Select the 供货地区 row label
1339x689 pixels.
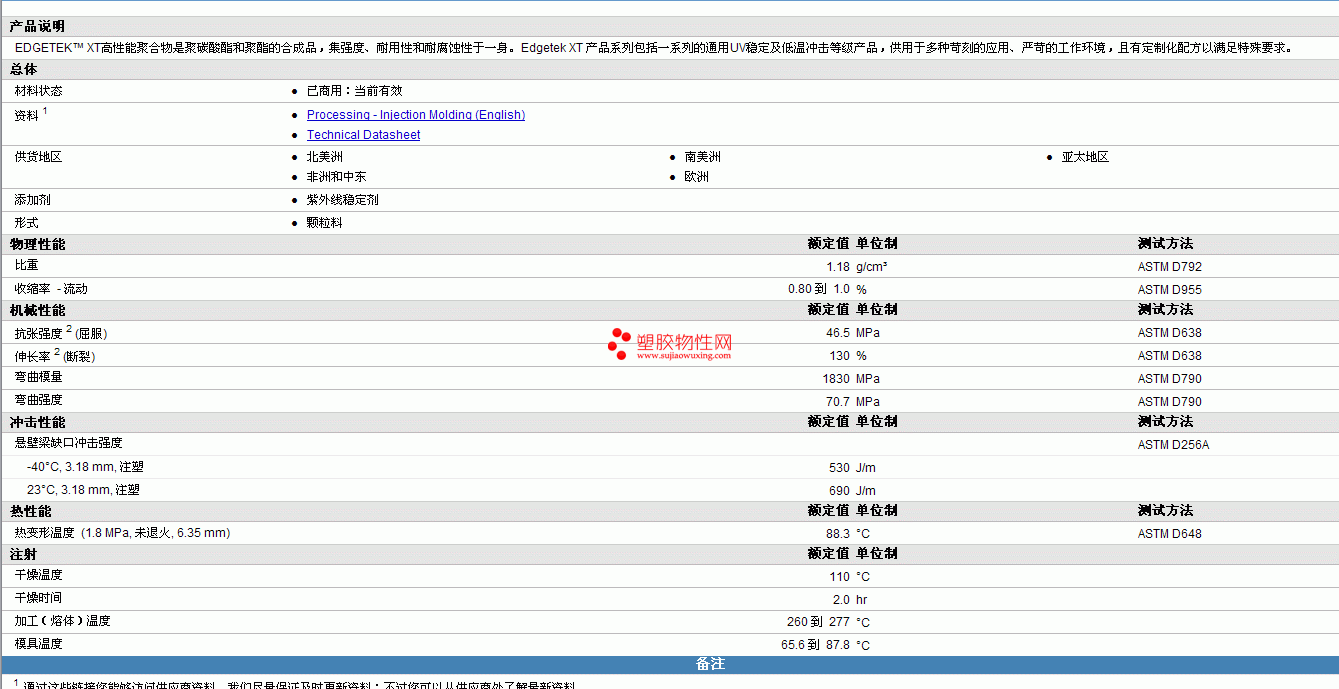38,157
